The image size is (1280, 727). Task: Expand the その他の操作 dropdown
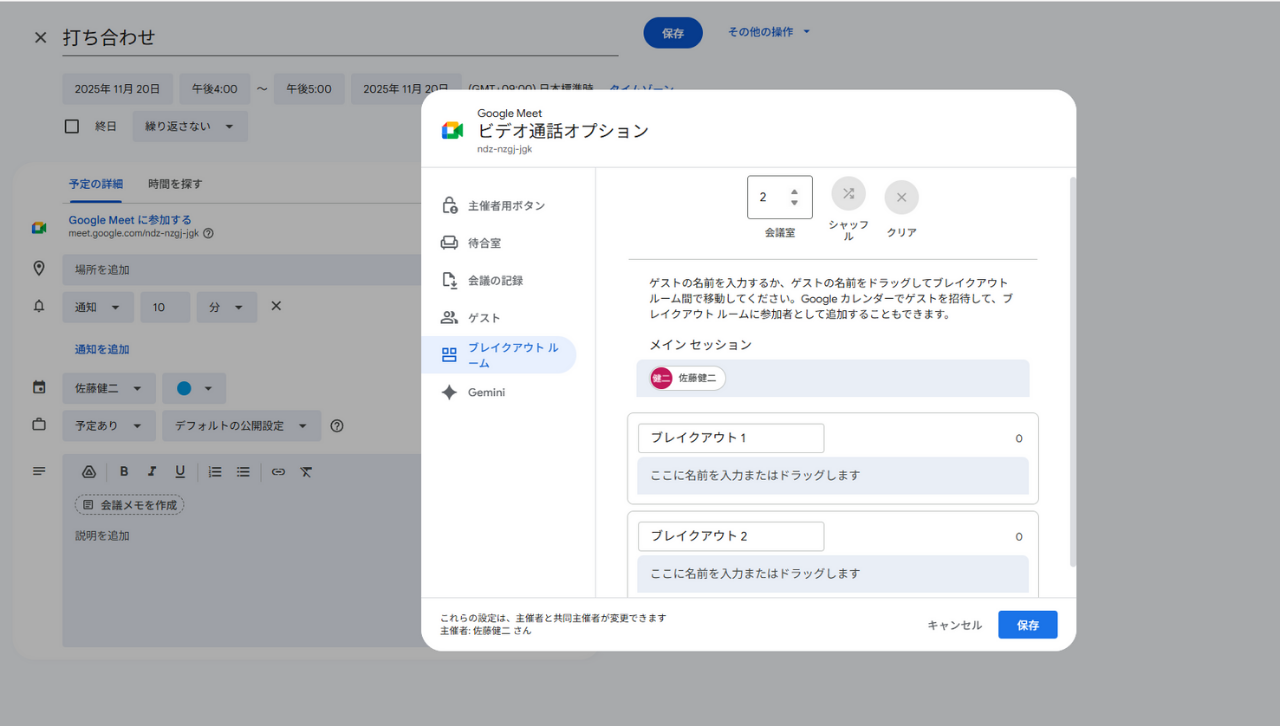click(768, 32)
